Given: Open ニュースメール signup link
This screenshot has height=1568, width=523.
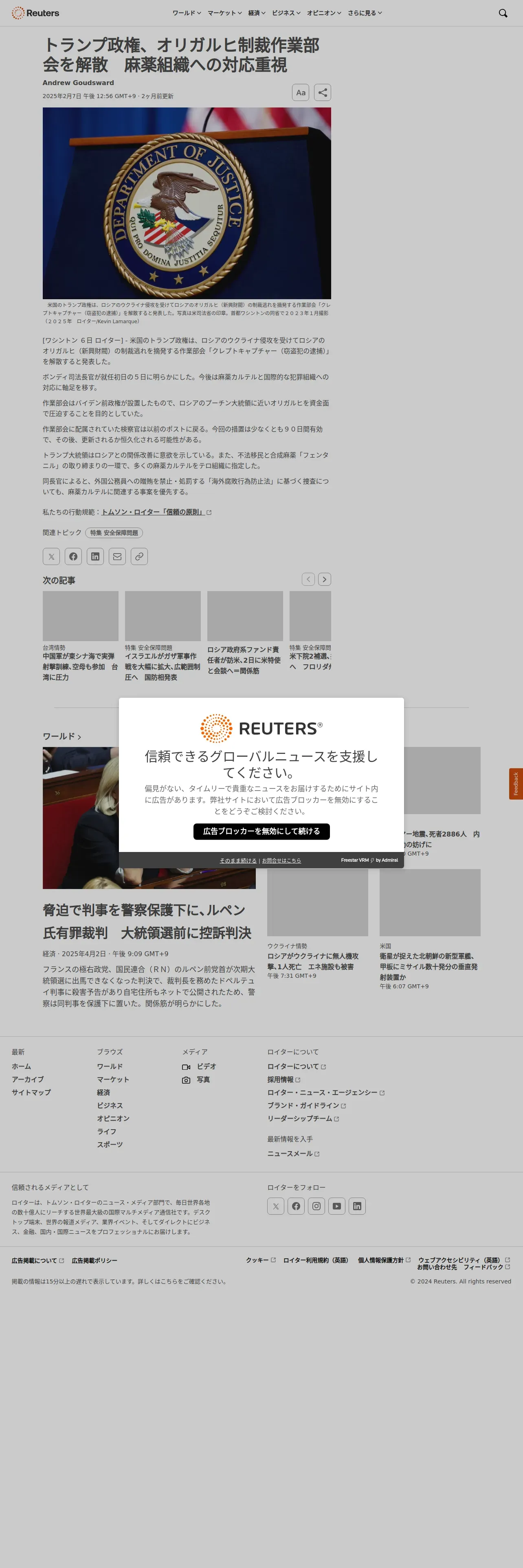Looking at the screenshot, I should [x=293, y=1154].
